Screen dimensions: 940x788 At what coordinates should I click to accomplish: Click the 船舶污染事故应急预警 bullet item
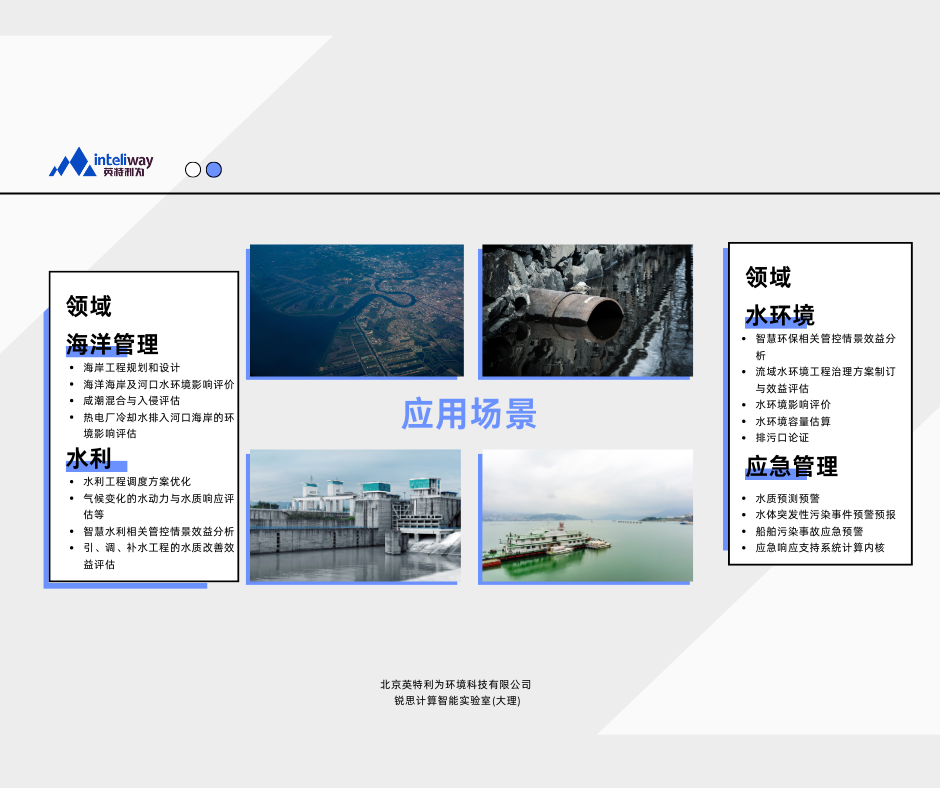808,531
